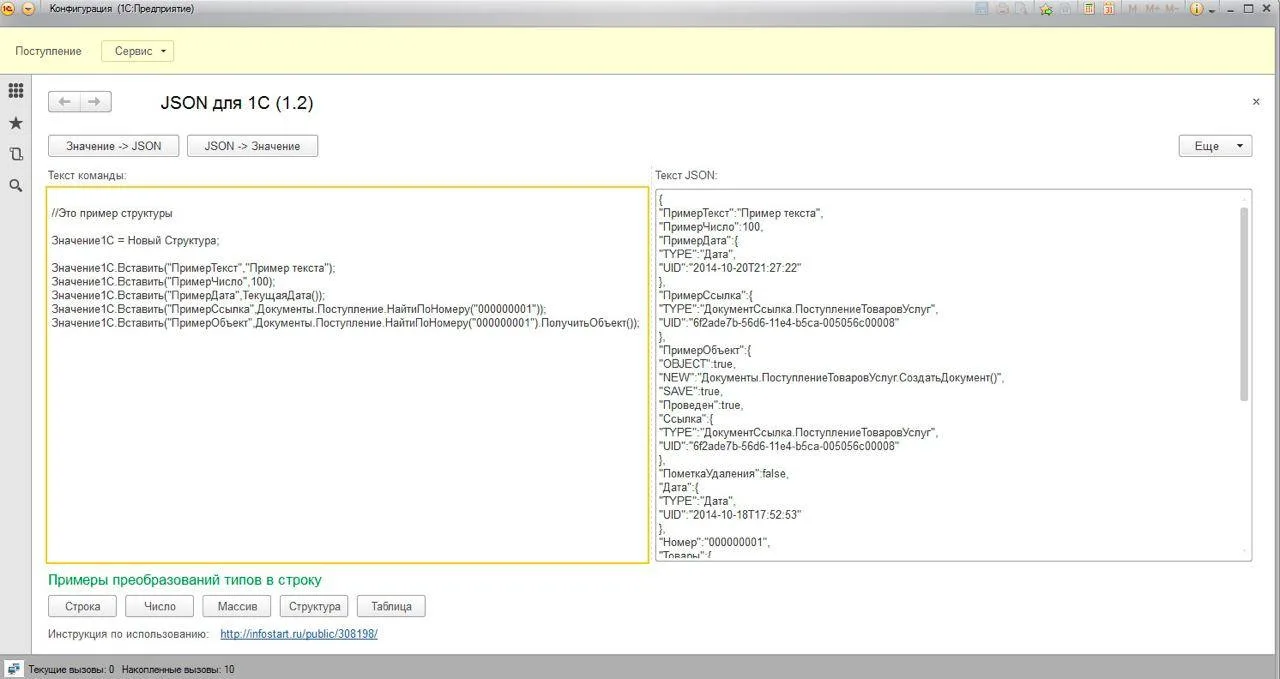Open the Сервис menu dropdown
1280x679 pixels.
point(137,51)
